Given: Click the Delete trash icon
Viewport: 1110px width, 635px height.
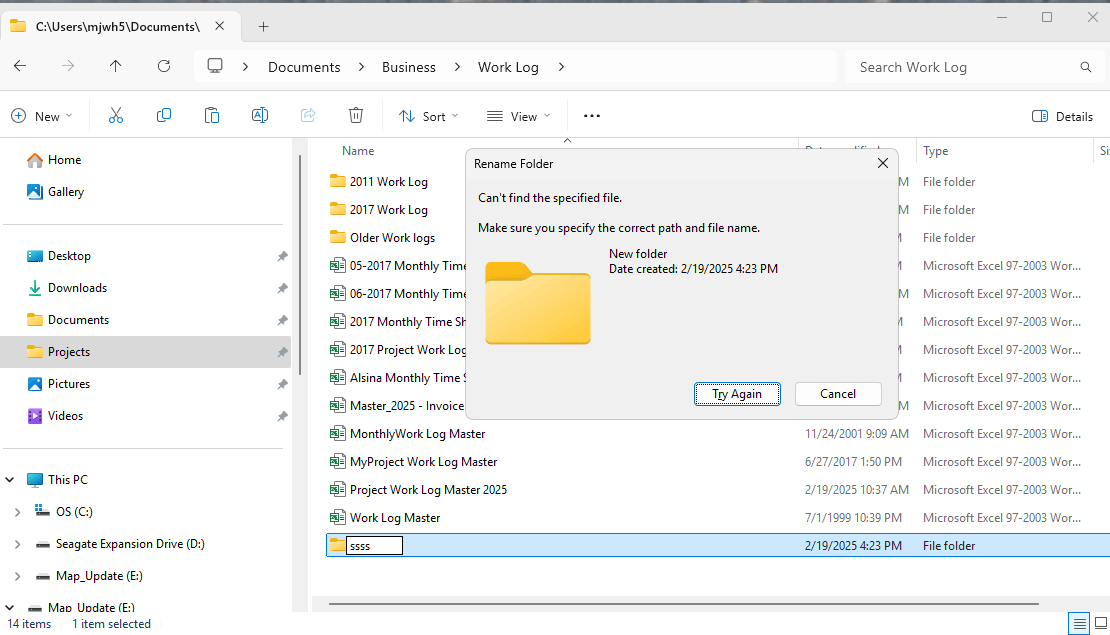Looking at the screenshot, I should (356, 115).
